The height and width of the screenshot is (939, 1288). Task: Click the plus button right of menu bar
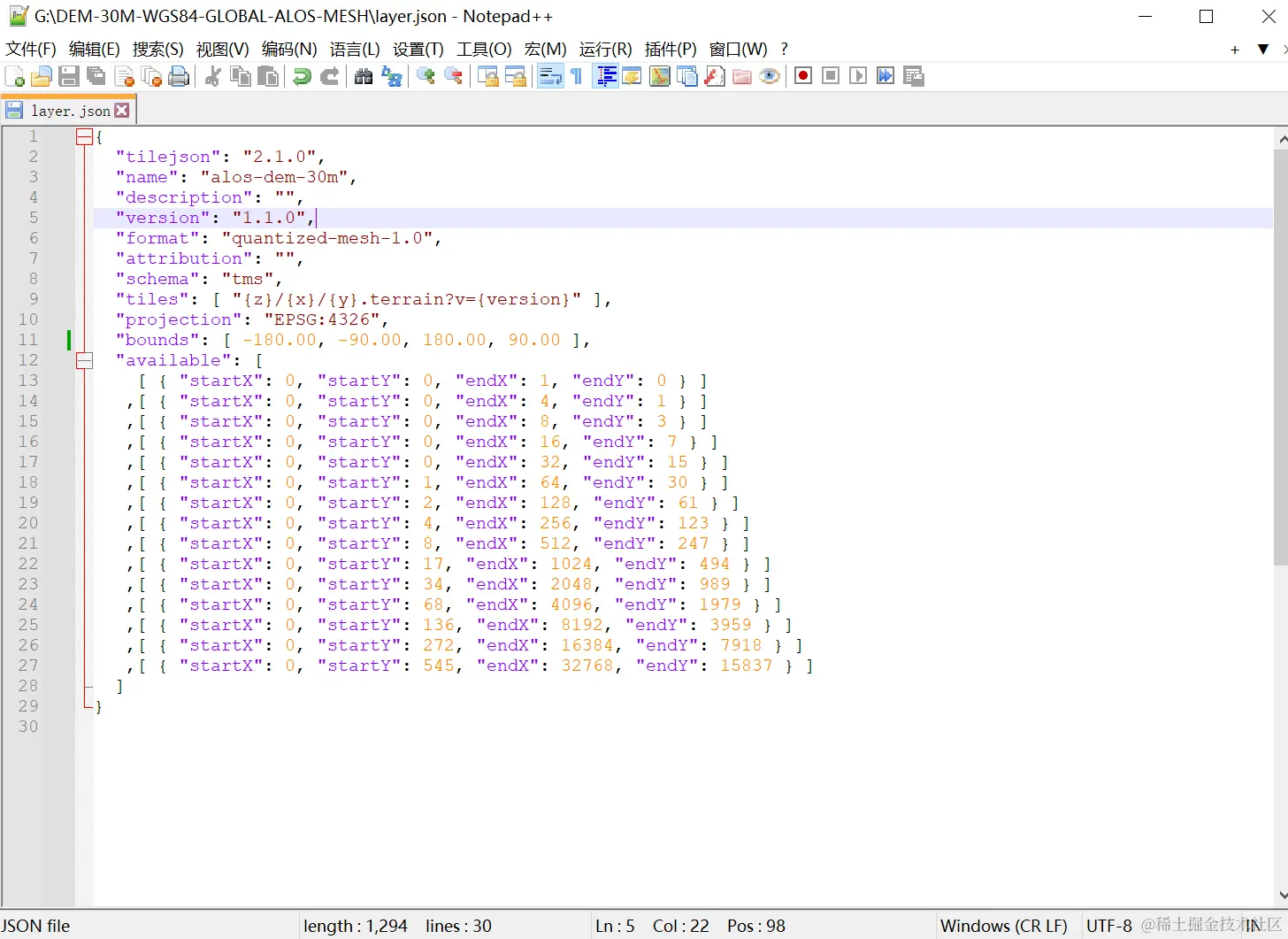(1235, 50)
